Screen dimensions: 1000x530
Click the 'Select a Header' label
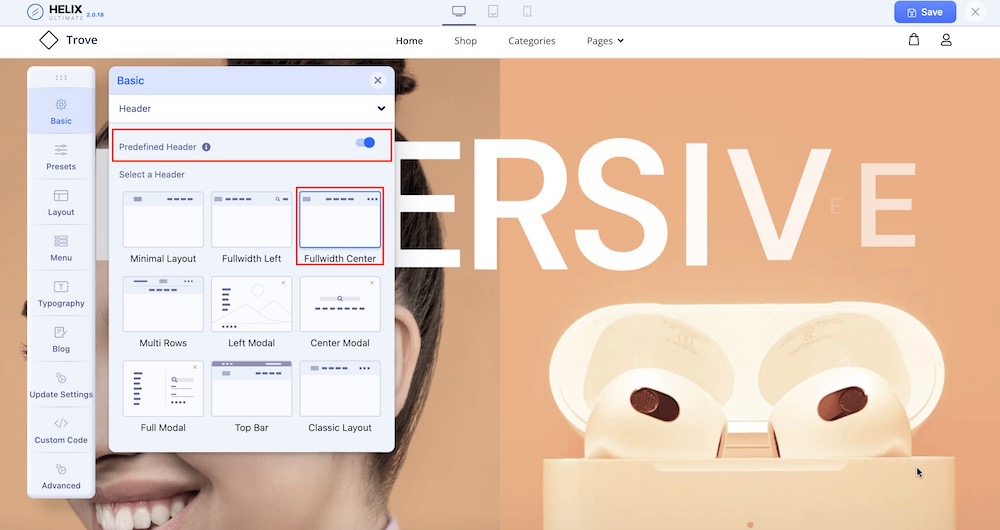point(152,174)
